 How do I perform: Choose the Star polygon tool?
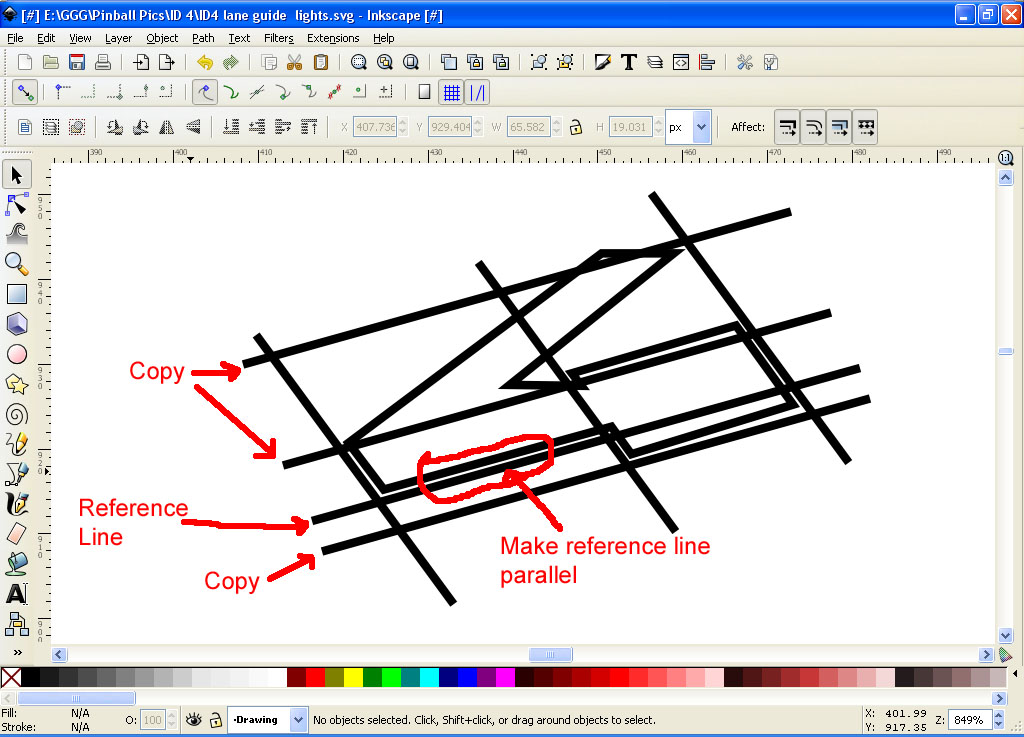tap(16, 383)
